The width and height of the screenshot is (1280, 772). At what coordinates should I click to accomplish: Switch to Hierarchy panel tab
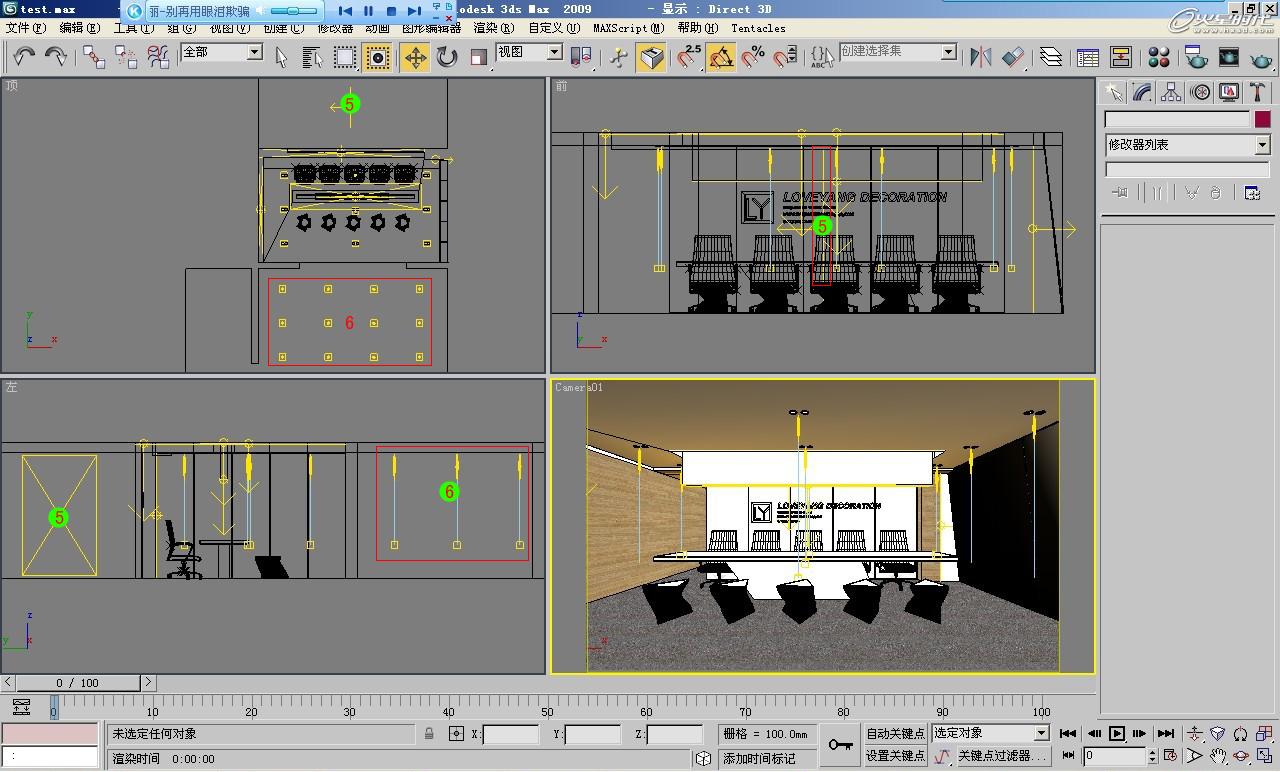point(1171,93)
